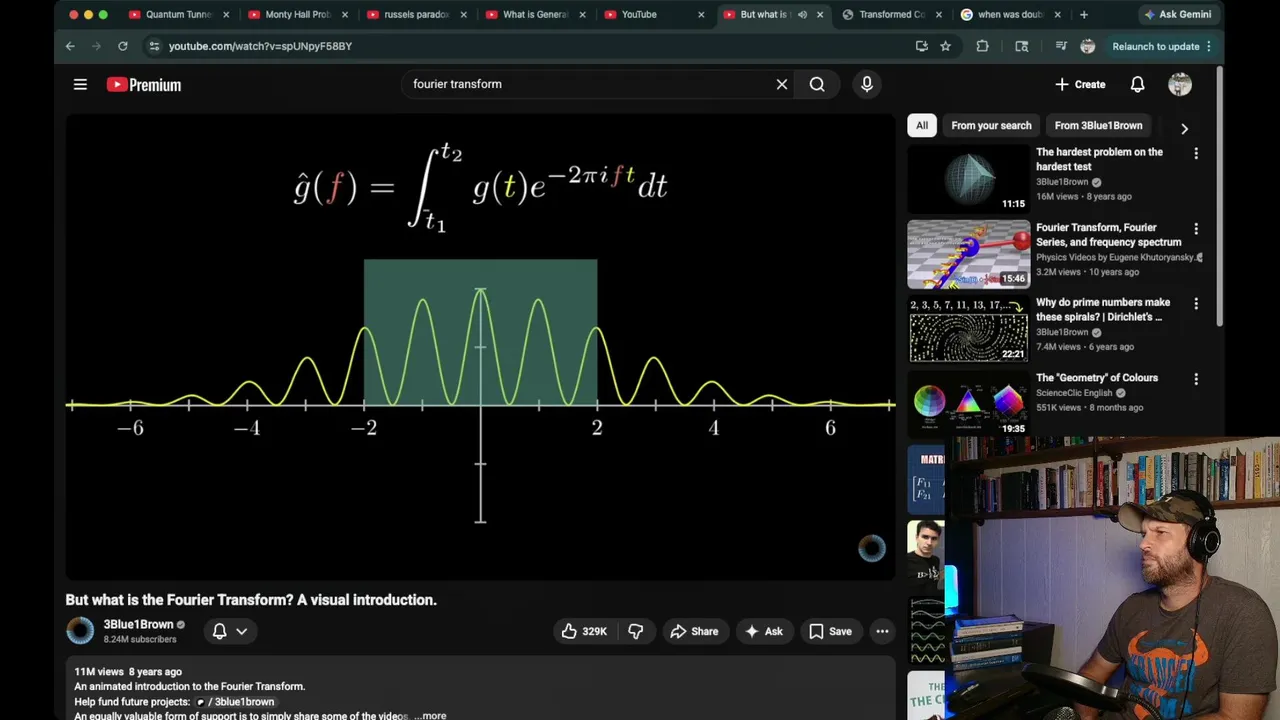Open more actions ellipsis under the video

point(882,631)
